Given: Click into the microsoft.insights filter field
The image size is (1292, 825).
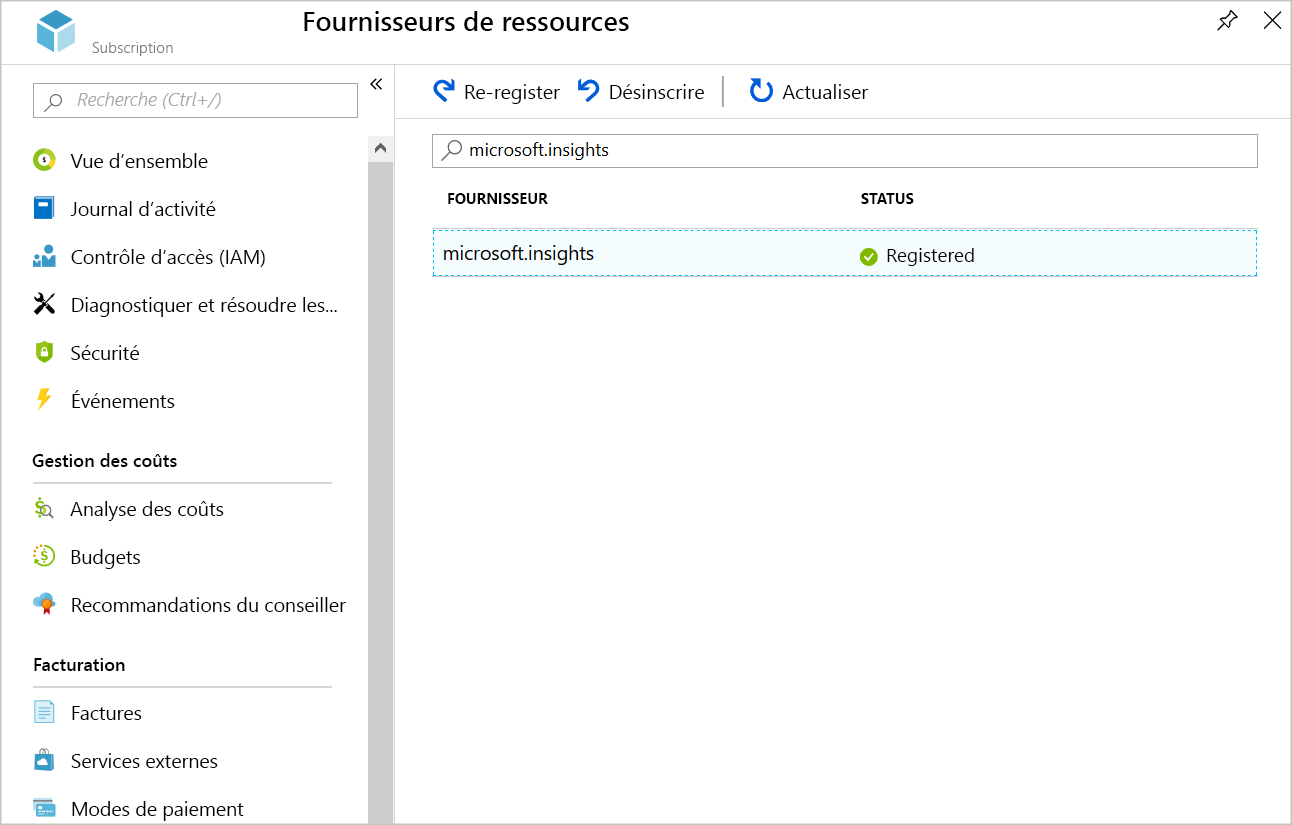Looking at the screenshot, I should (845, 151).
